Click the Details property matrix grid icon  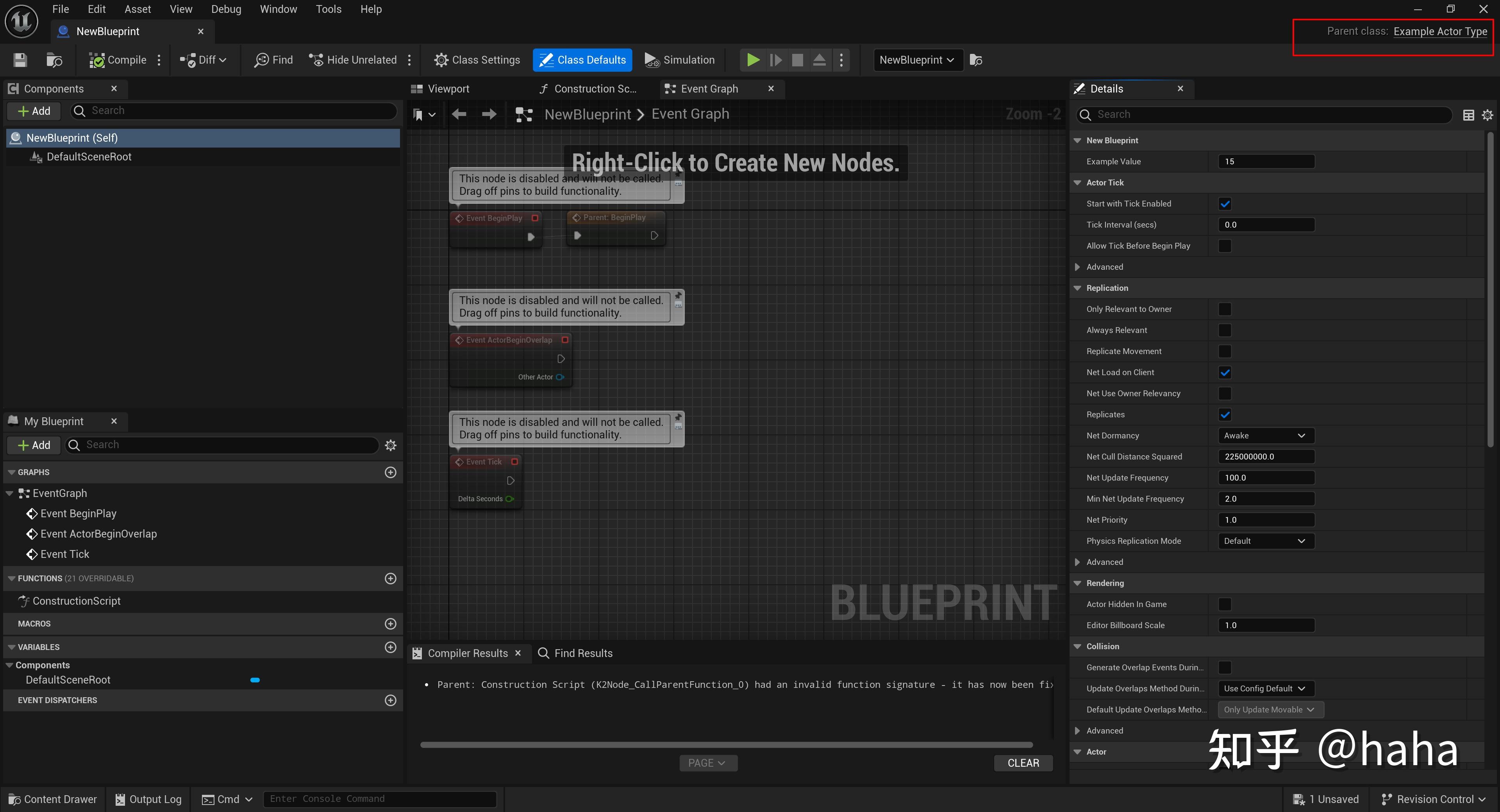tap(1468, 115)
